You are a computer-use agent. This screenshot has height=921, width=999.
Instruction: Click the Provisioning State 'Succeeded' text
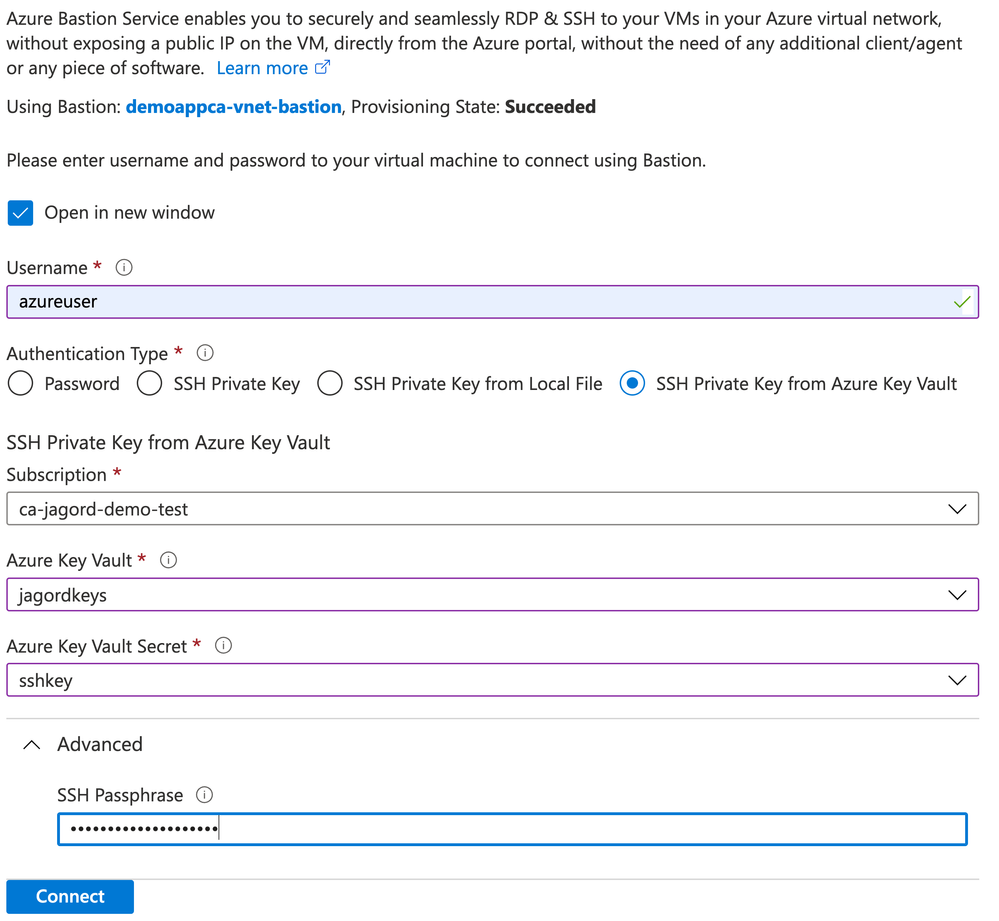[550, 106]
